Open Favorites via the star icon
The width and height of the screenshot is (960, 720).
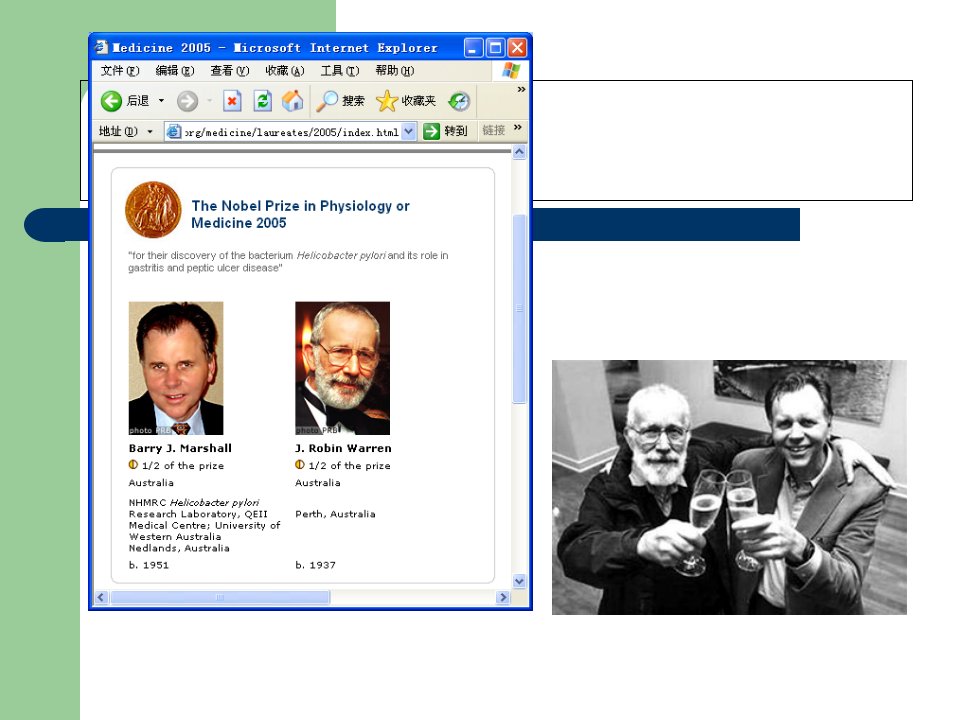387,101
